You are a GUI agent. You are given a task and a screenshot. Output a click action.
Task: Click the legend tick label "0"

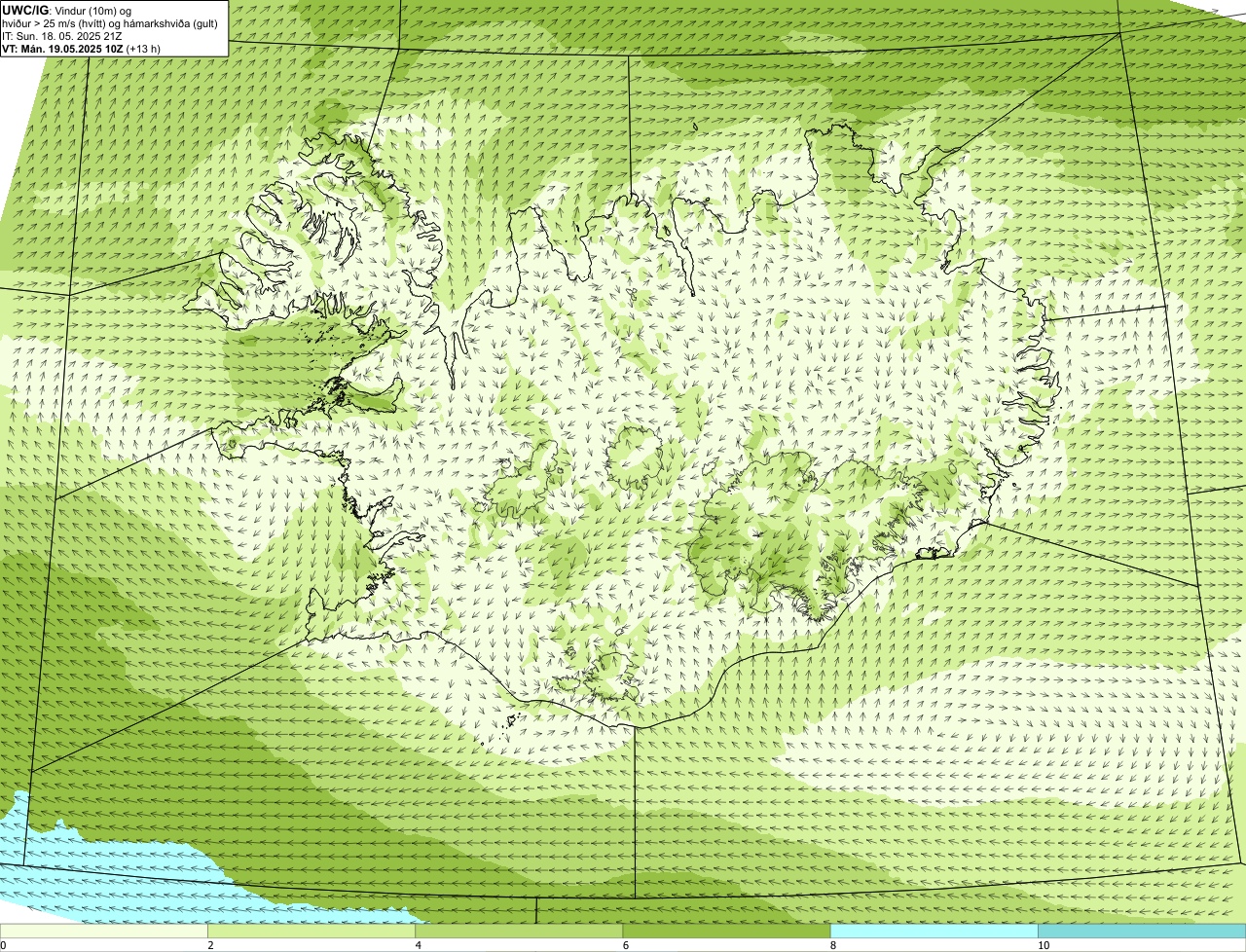point(4,945)
